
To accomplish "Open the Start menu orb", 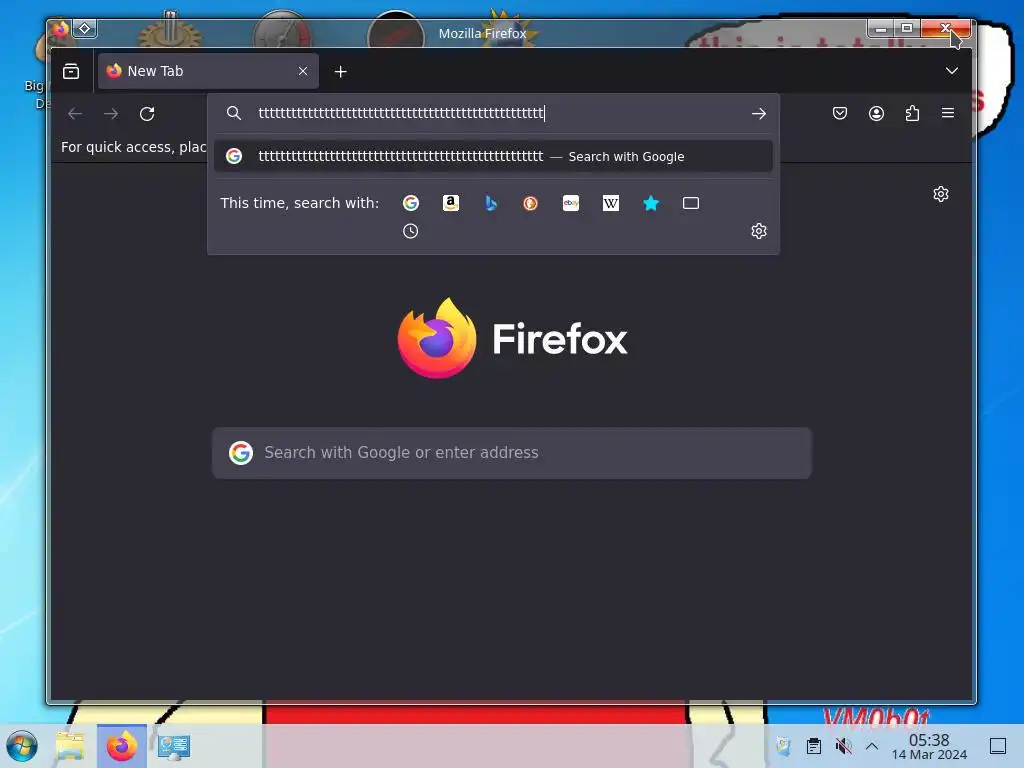I will pos(22,746).
